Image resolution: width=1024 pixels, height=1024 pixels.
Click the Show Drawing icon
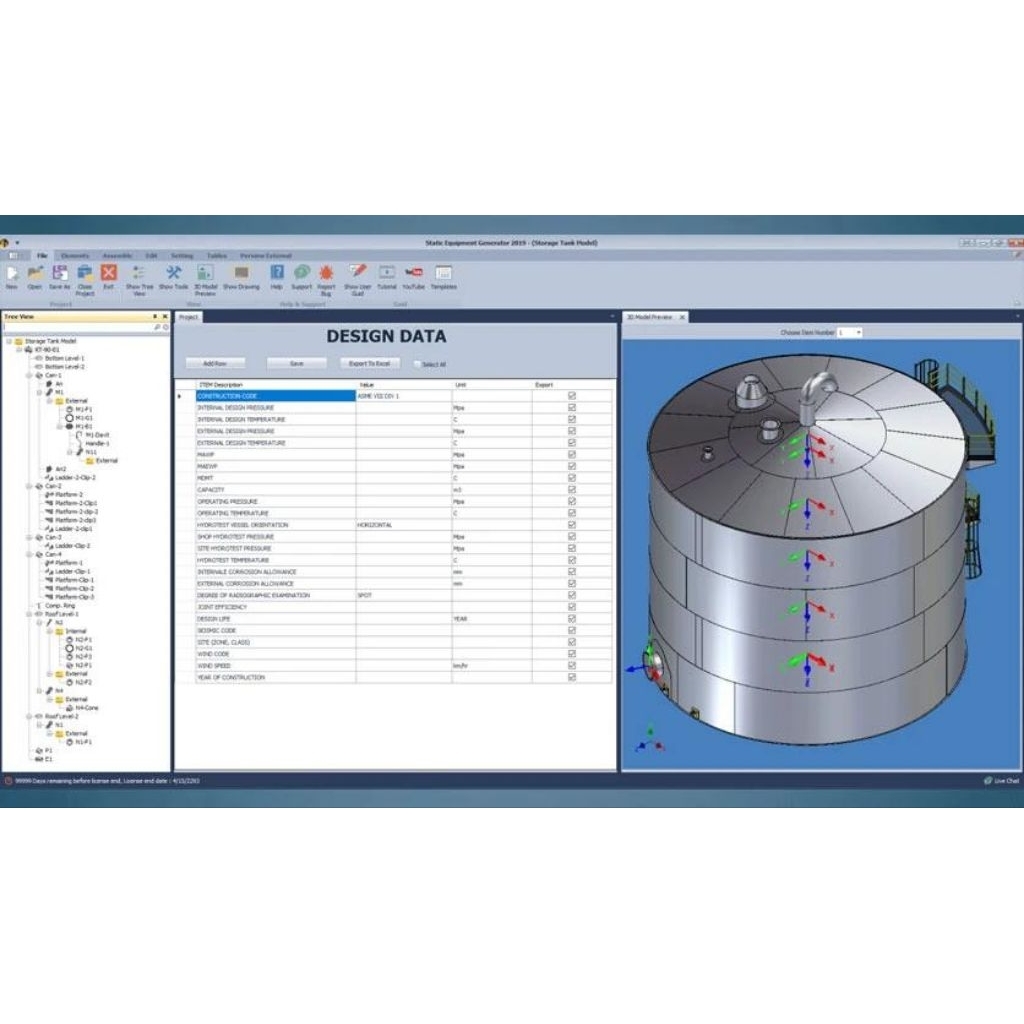[x=243, y=272]
